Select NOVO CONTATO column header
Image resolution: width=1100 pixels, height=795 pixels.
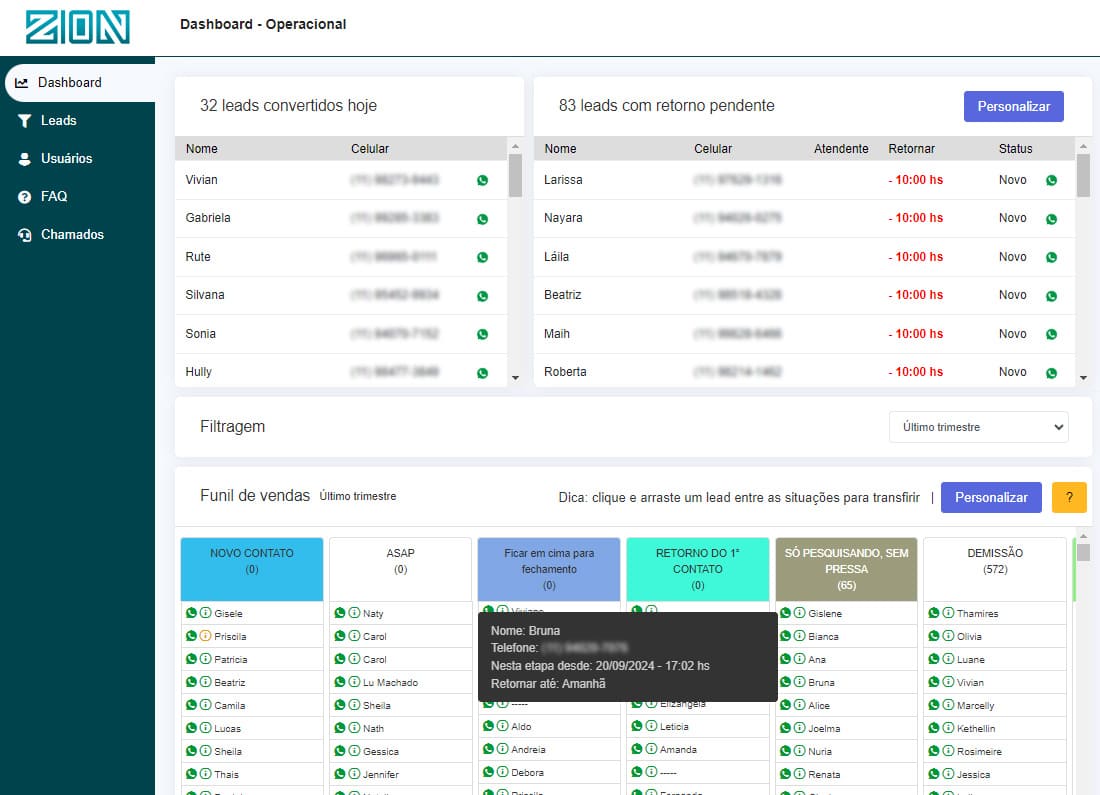point(252,569)
